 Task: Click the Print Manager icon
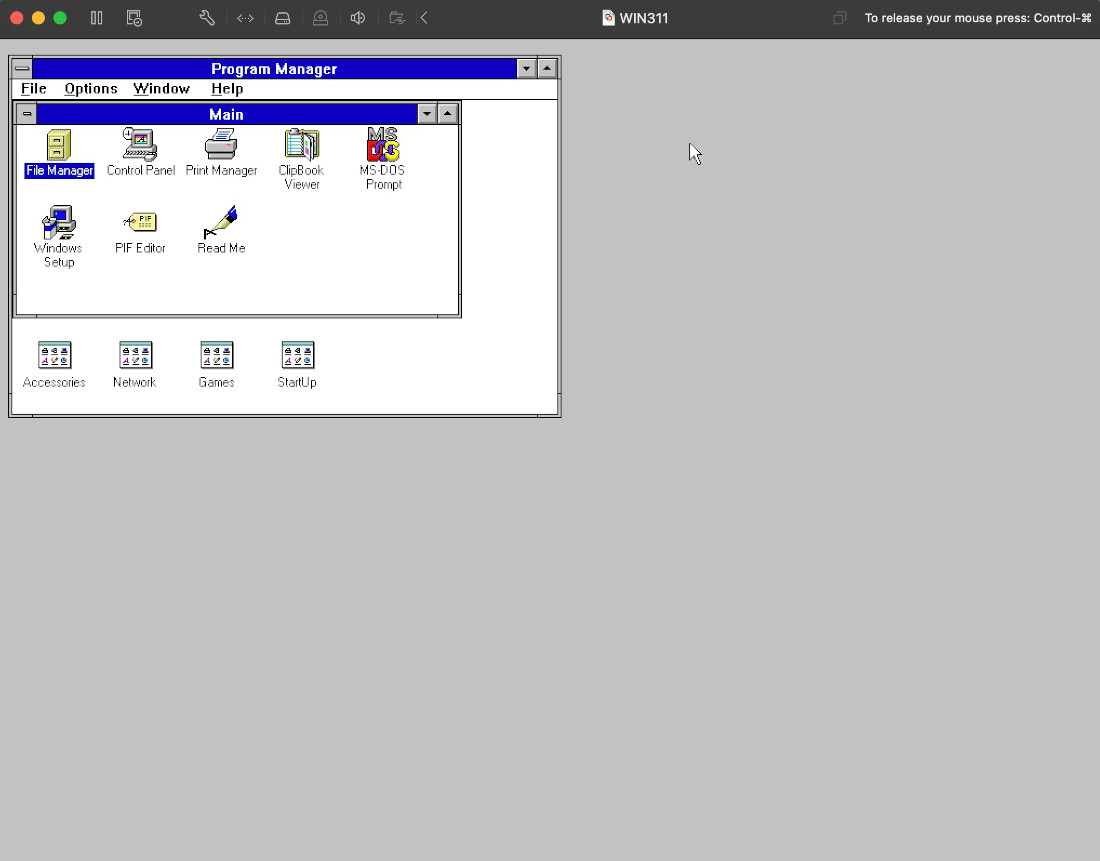221,146
